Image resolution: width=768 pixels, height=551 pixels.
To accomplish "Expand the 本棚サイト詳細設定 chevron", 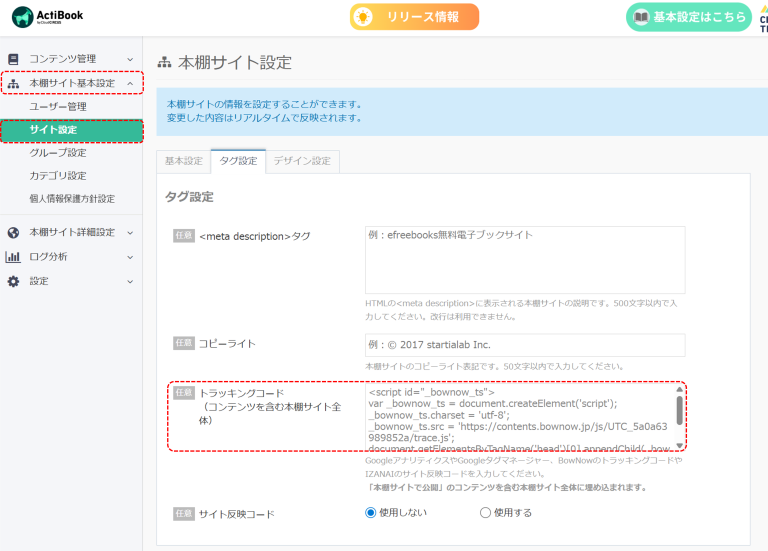I will click(x=130, y=233).
